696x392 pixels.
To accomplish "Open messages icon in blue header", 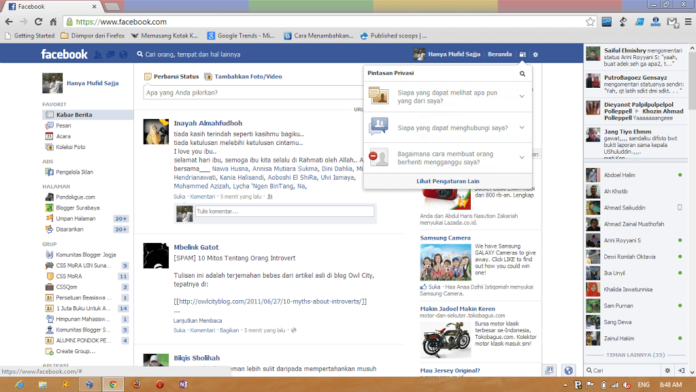I will coord(111,55).
